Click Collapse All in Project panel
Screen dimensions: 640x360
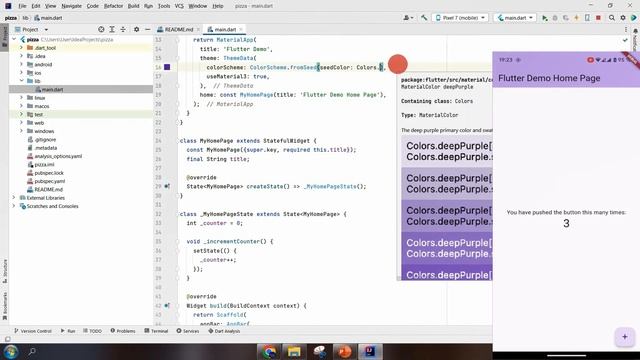pos(123,29)
